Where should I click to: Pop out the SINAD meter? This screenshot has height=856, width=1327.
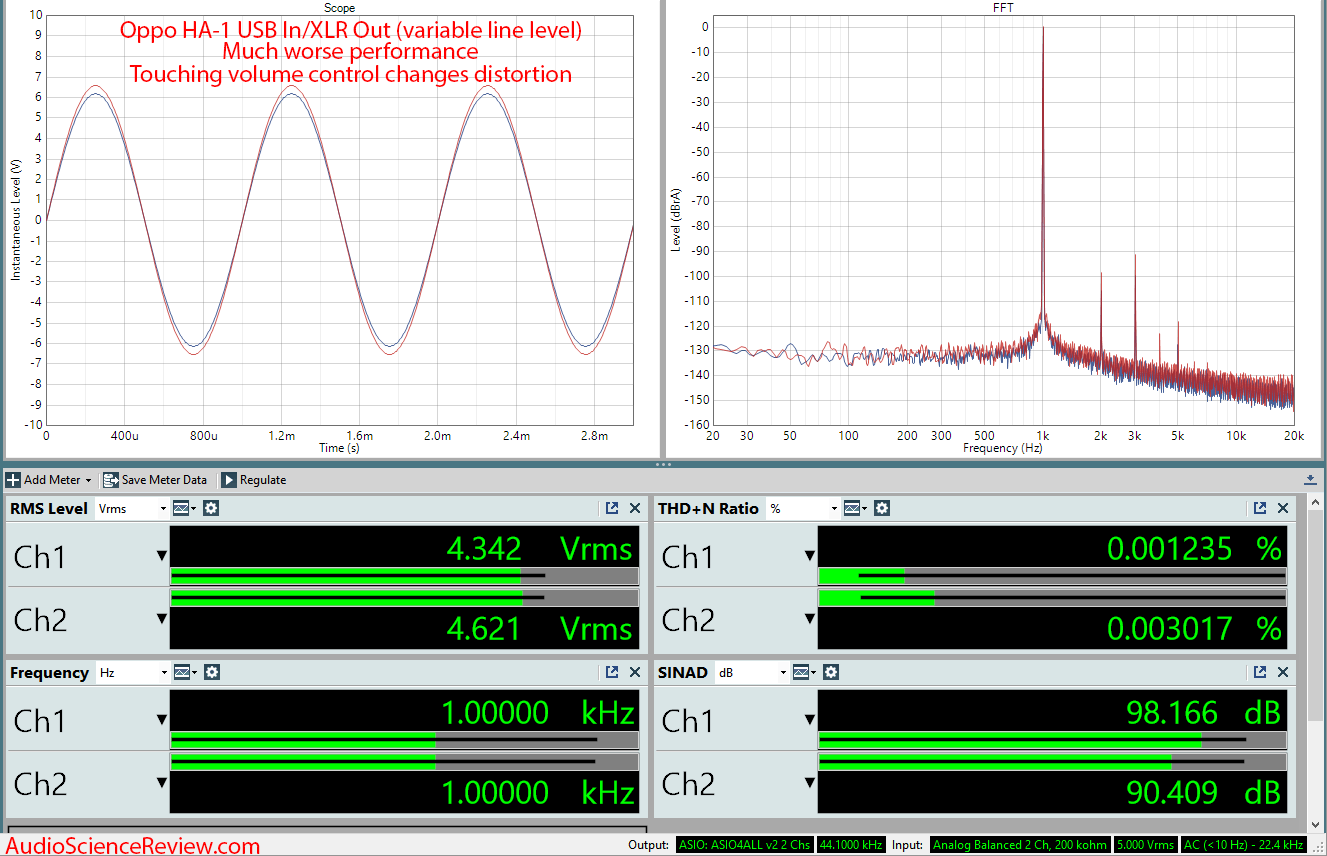[x=1260, y=673]
